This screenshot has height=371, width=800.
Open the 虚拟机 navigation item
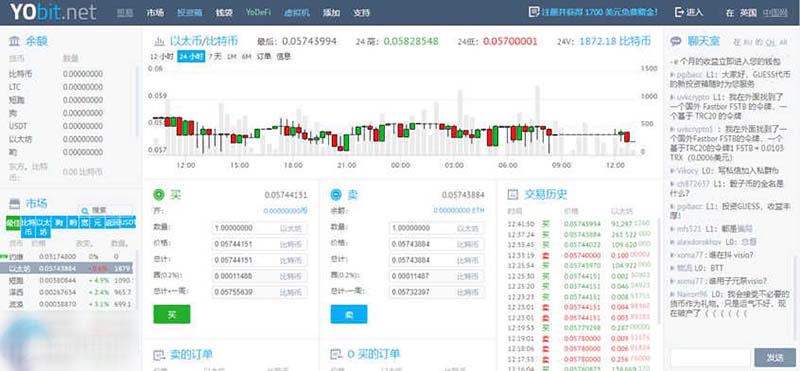[297, 13]
